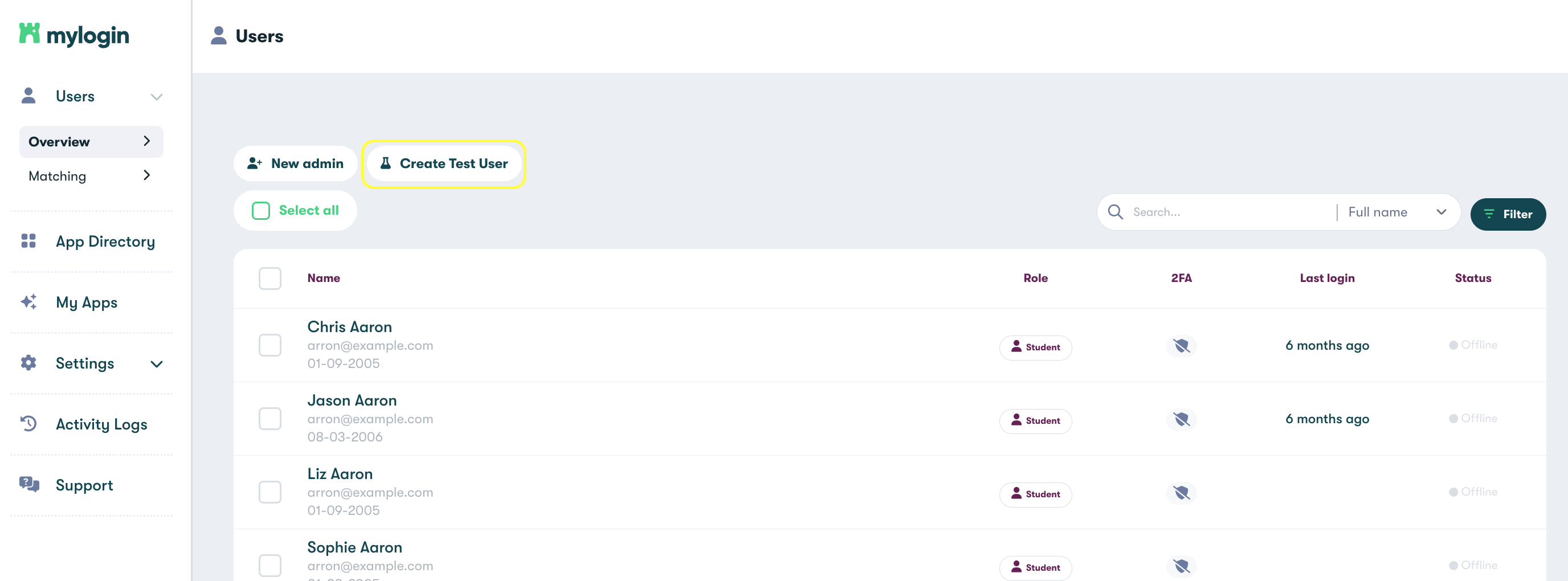The width and height of the screenshot is (1568, 581).
Task: Click the mylogin castle logo icon
Action: tap(29, 35)
